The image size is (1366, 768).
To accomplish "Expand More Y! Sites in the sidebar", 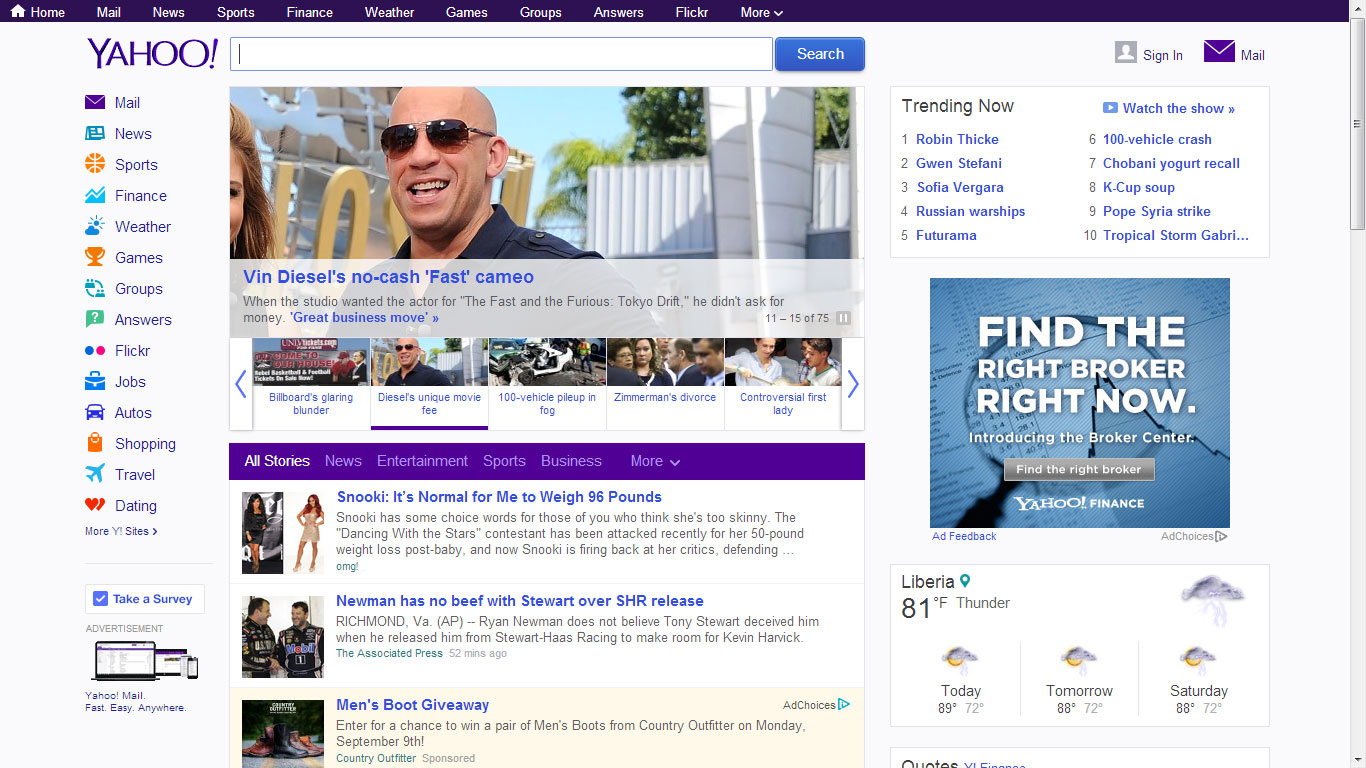I will [121, 531].
